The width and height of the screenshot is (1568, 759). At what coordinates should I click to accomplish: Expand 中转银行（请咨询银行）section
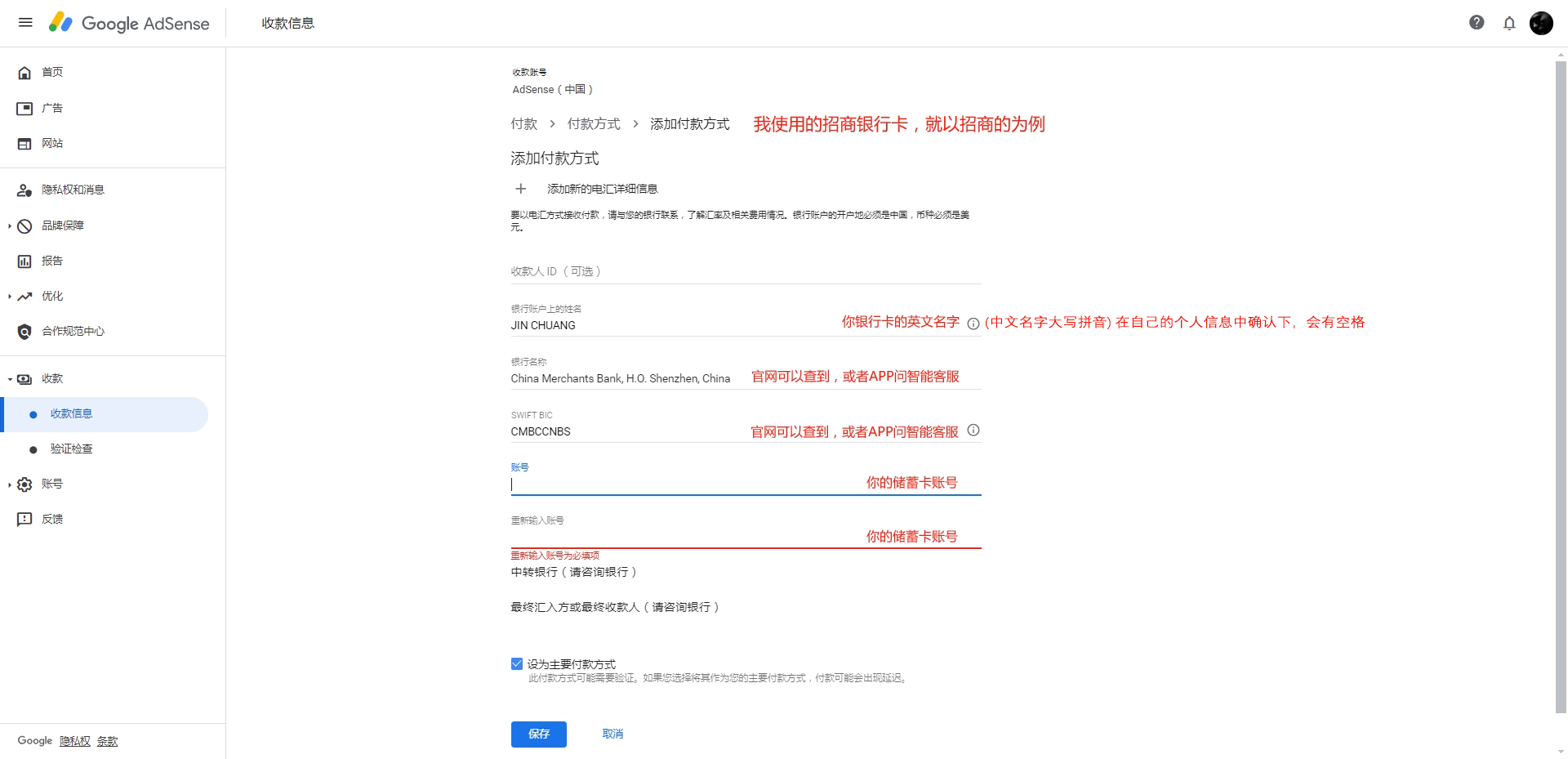(573, 572)
